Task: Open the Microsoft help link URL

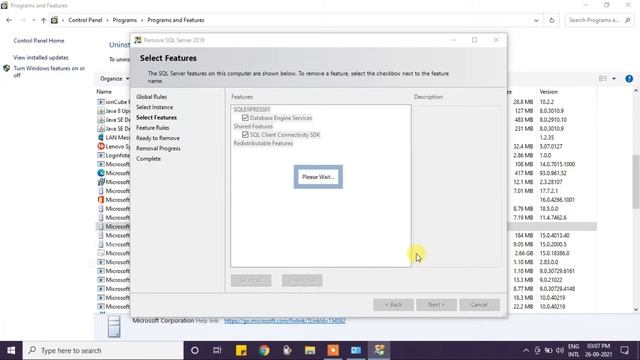Action: [285, 321]
